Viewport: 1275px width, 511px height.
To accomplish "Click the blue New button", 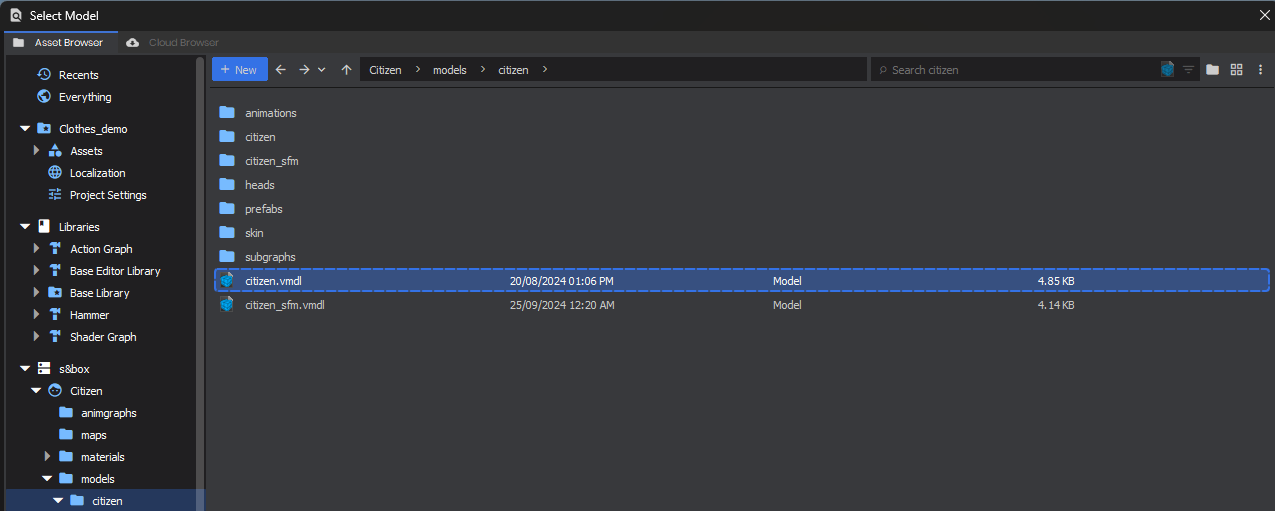I will tap(239, 69).
